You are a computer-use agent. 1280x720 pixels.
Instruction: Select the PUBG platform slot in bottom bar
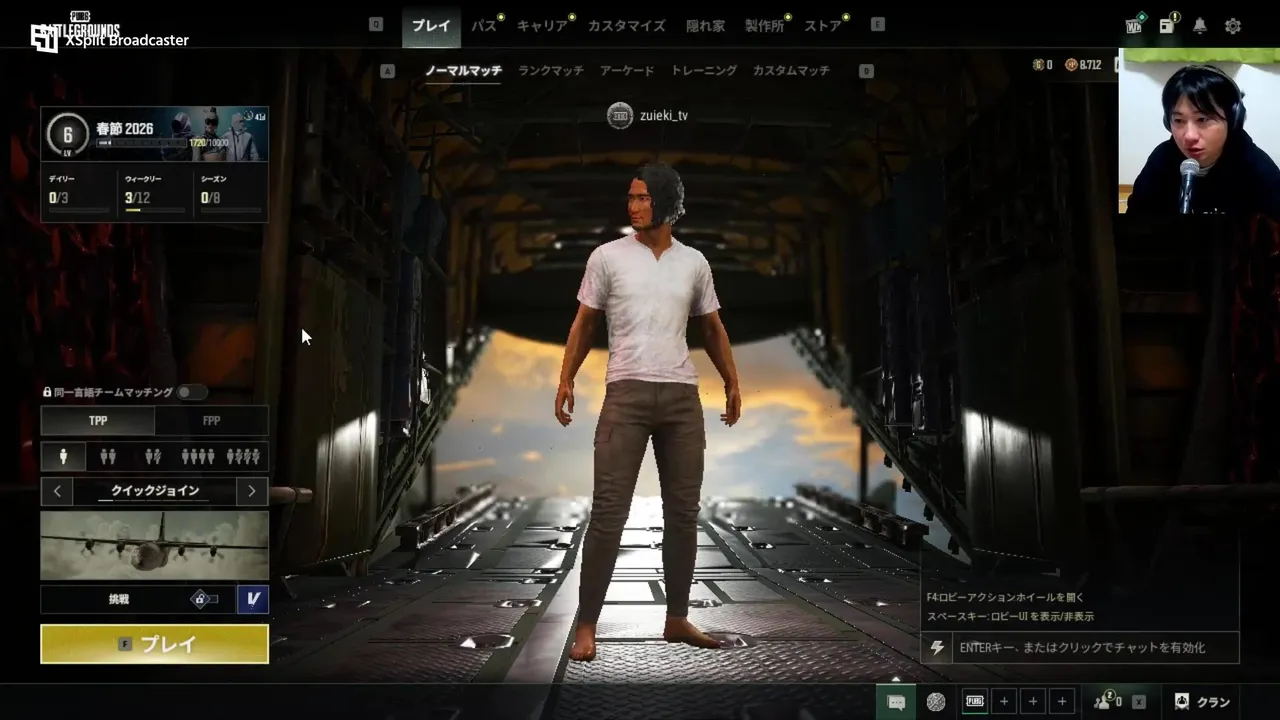point(975,702)
